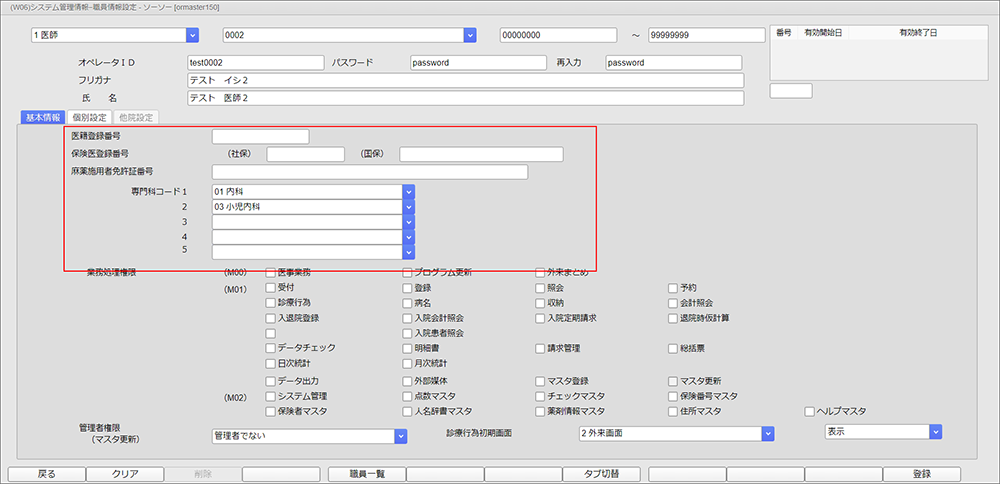1000x484 pixels.
Task: Open the 2 外来画面 initial screen dropdown
Action: point(768,434)
